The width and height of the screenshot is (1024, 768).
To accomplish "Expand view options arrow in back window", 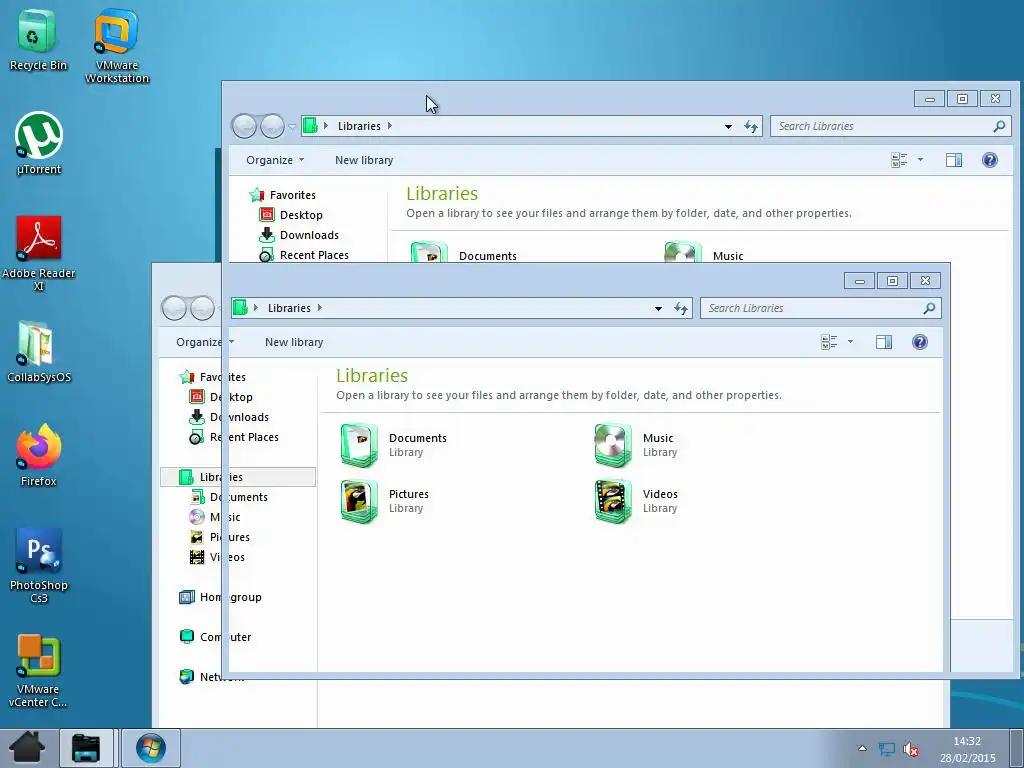I will [x=920, y=160].
